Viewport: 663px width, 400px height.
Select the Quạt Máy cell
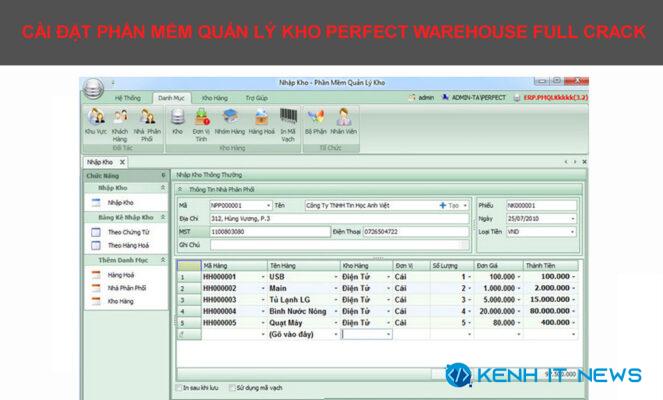(x=304, y=323)
